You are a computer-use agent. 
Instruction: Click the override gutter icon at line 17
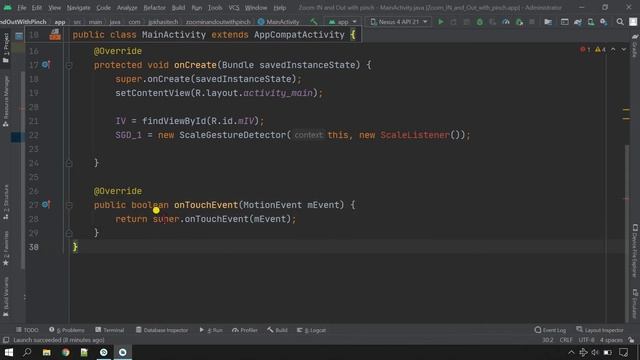(46, 64)
